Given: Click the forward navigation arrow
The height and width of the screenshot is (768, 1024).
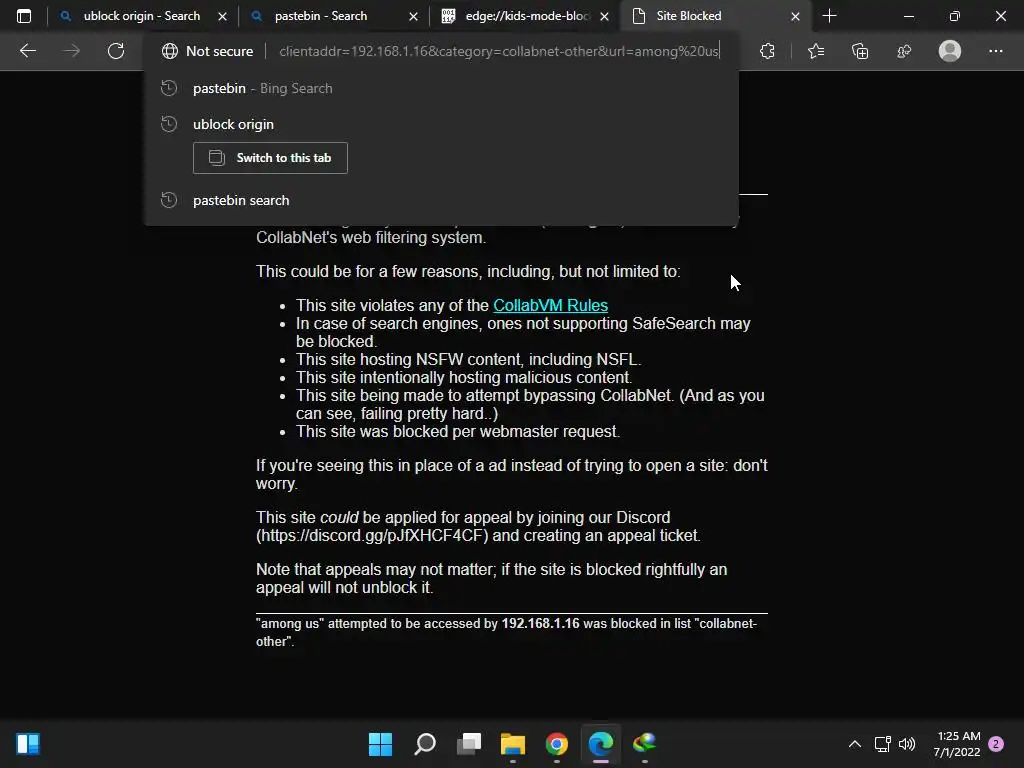Looking at the screenshot, I should 72,51.
